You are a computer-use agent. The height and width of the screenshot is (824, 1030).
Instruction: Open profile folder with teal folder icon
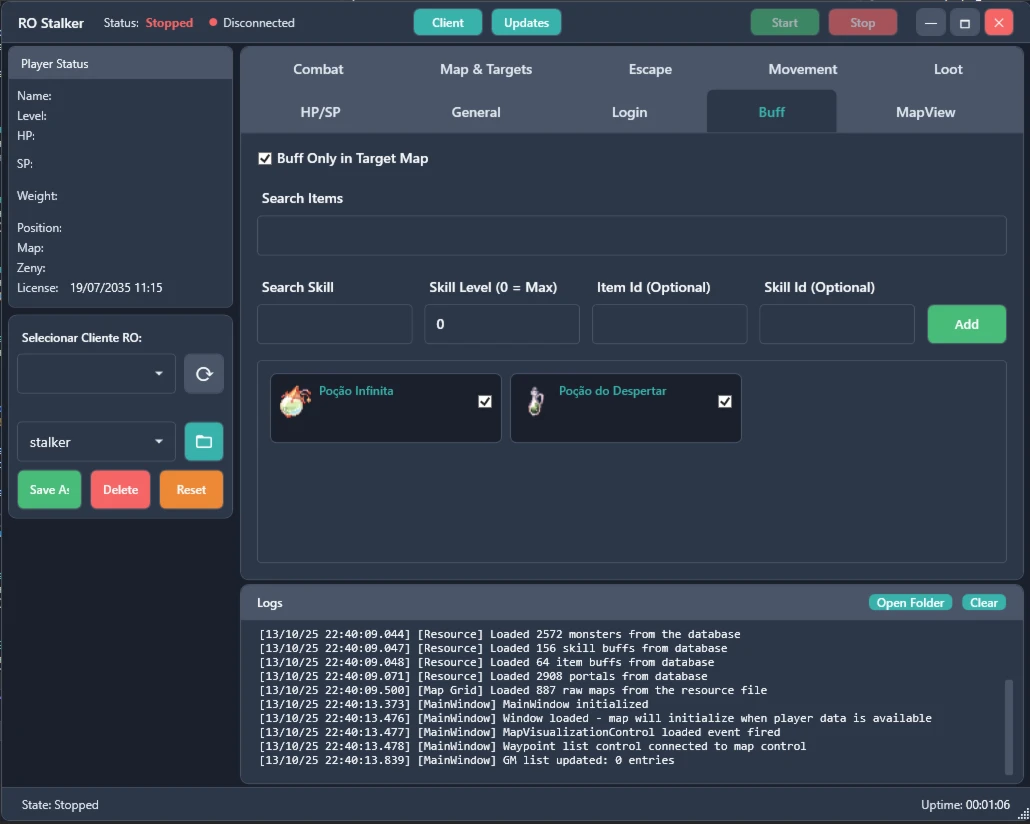click(204, 441)
